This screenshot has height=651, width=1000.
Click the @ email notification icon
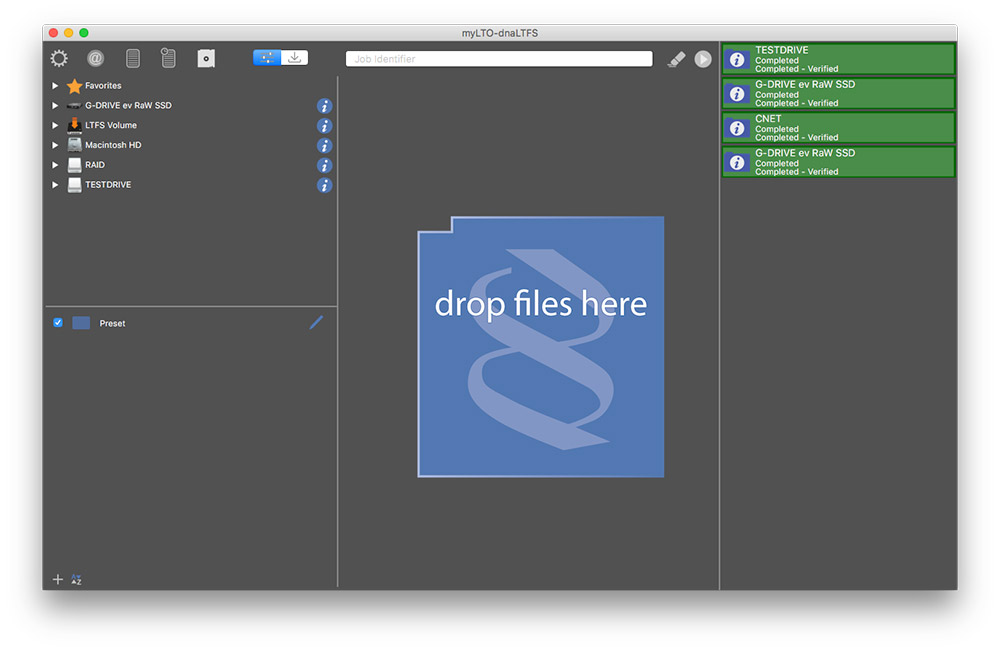click(x=96, y=59)
